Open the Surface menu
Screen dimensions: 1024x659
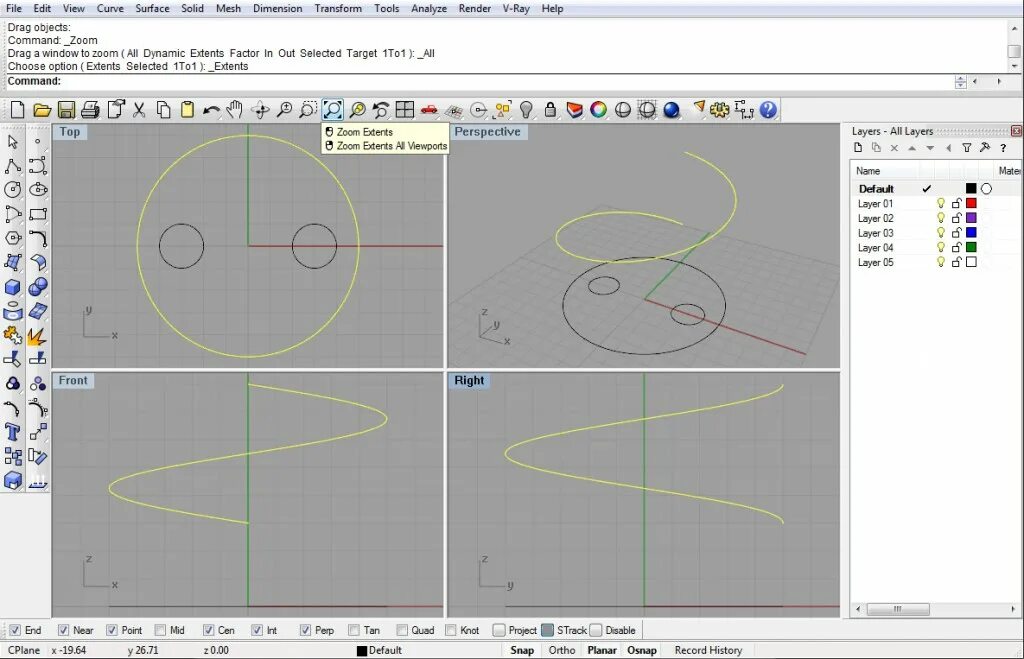click(x=152, y=8)
